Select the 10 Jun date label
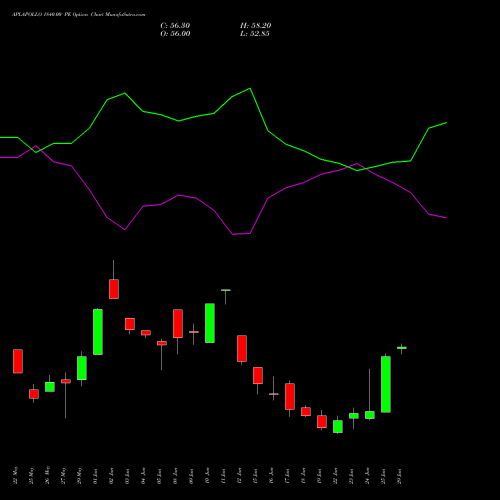 [x=207, y=476]
